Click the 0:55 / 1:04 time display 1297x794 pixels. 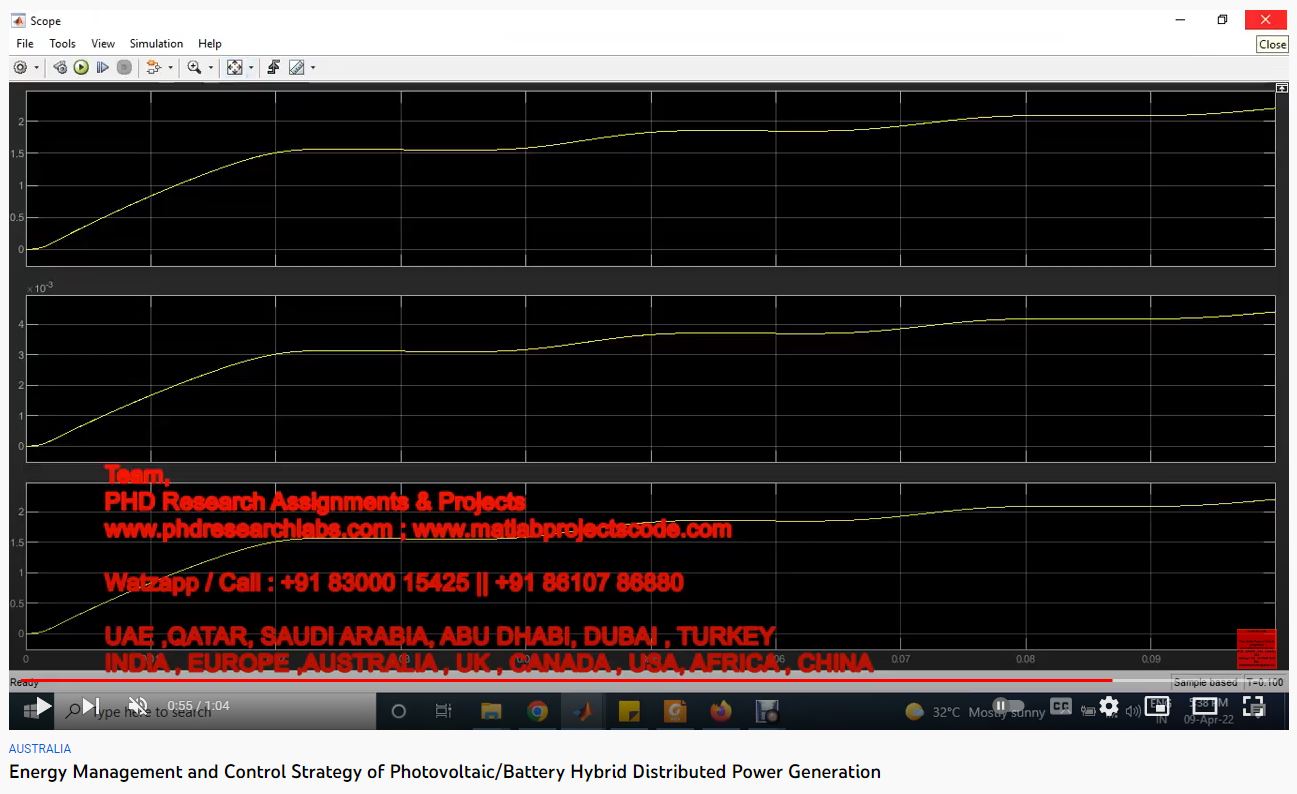pyautogui.click(x=198, y=706)
